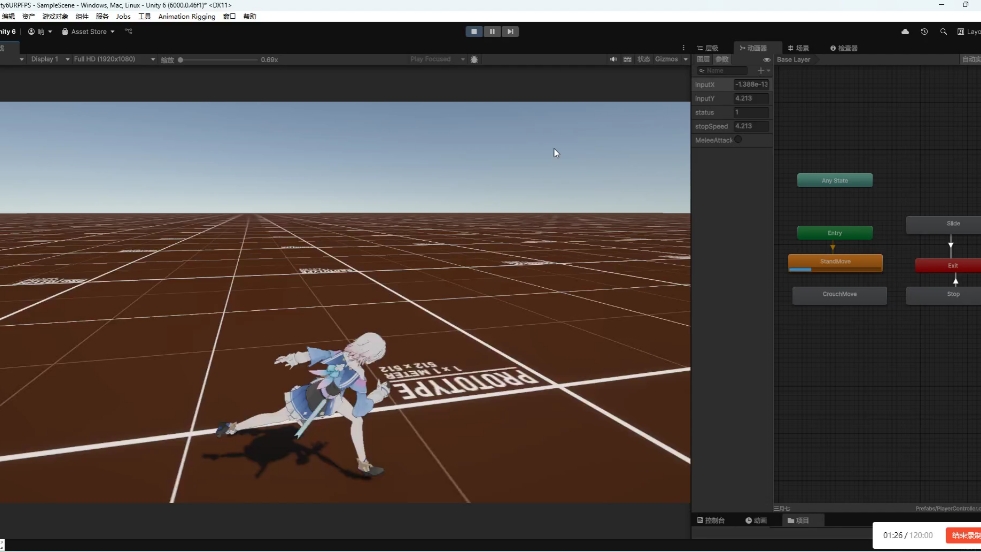
Task: Select the Entry node
Action: click(x=835, y=233)
